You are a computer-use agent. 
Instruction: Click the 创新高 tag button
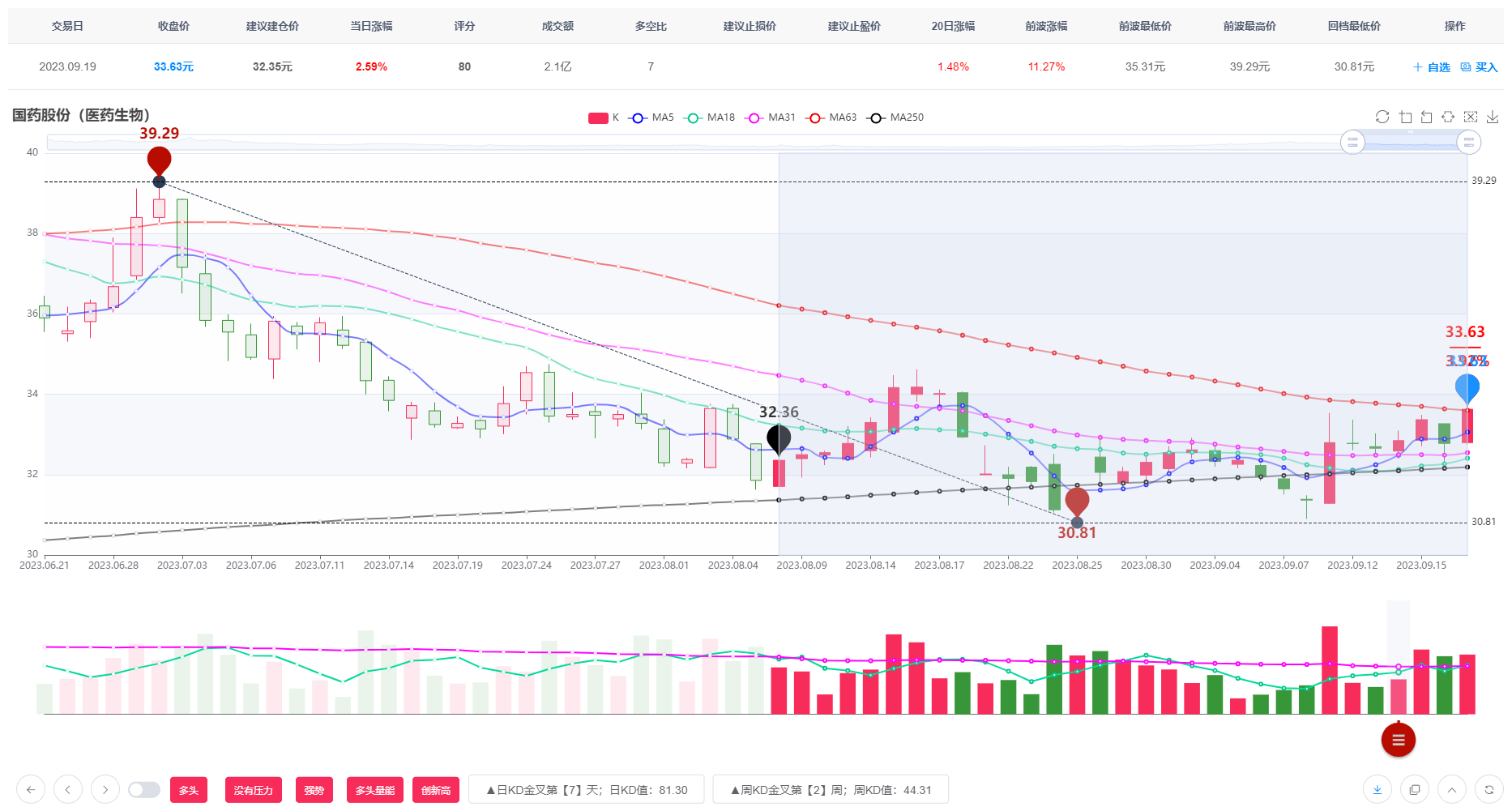point(436,790)
